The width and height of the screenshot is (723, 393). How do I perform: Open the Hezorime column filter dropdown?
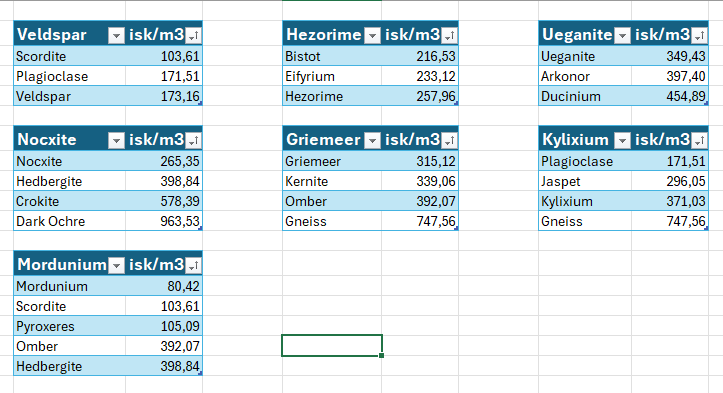coord(372,36)
